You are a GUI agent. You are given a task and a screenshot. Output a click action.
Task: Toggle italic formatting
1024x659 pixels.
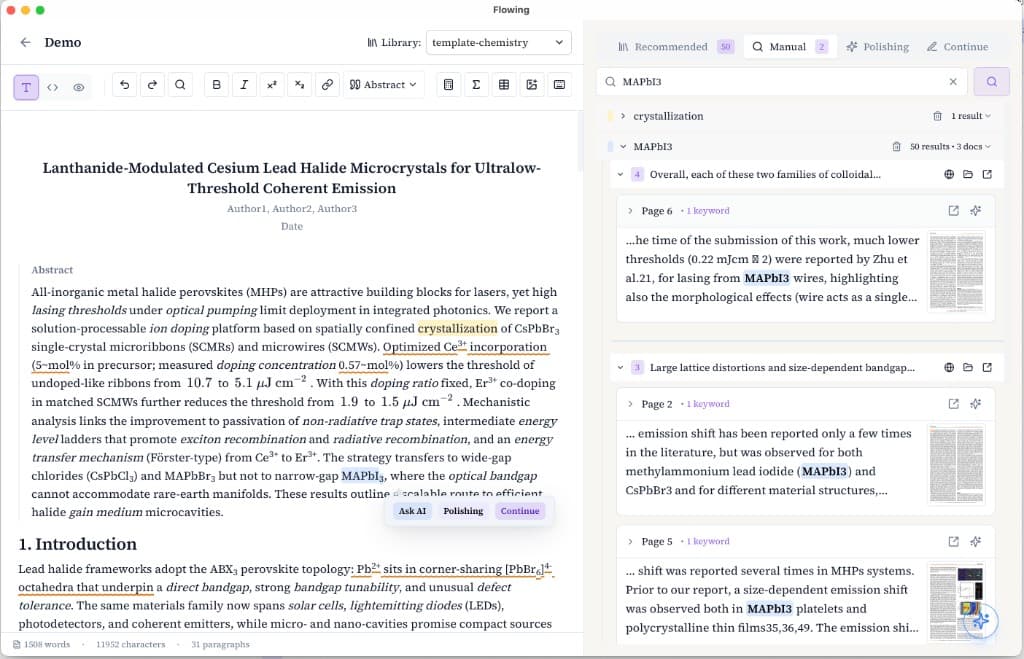point(244,84)
